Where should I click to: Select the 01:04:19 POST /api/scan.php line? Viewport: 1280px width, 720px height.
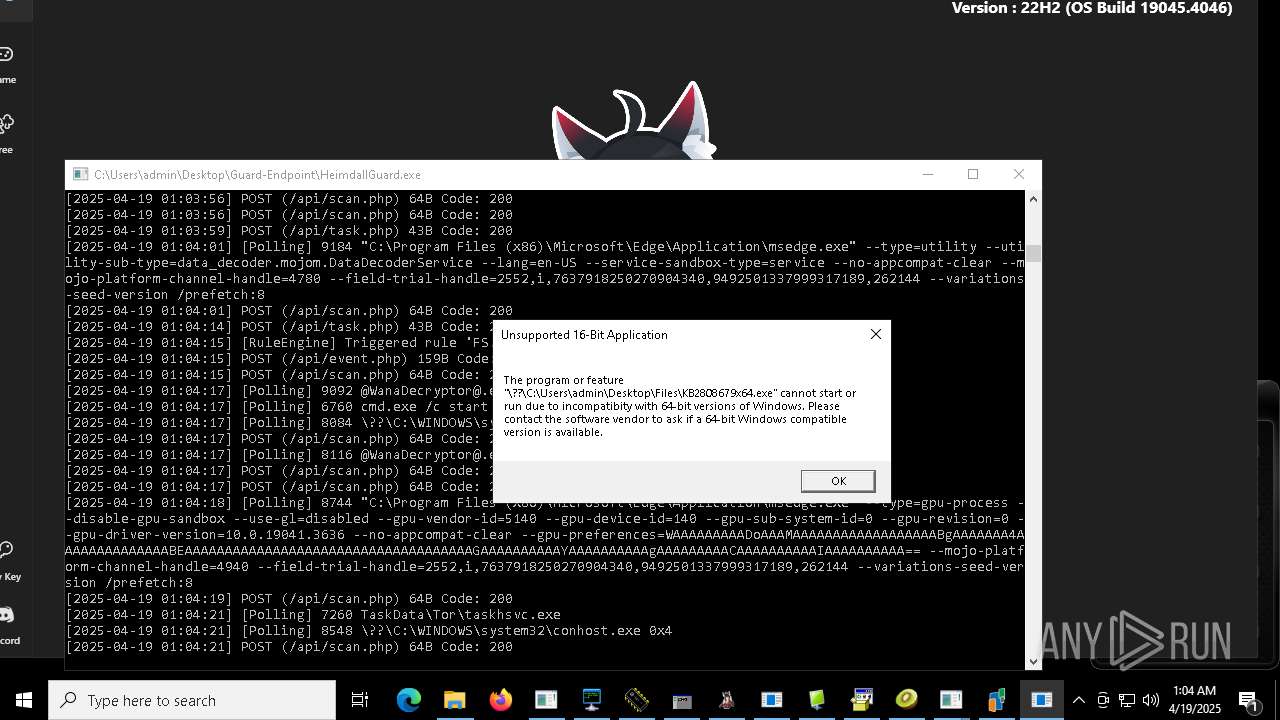[x=289, y=599]
